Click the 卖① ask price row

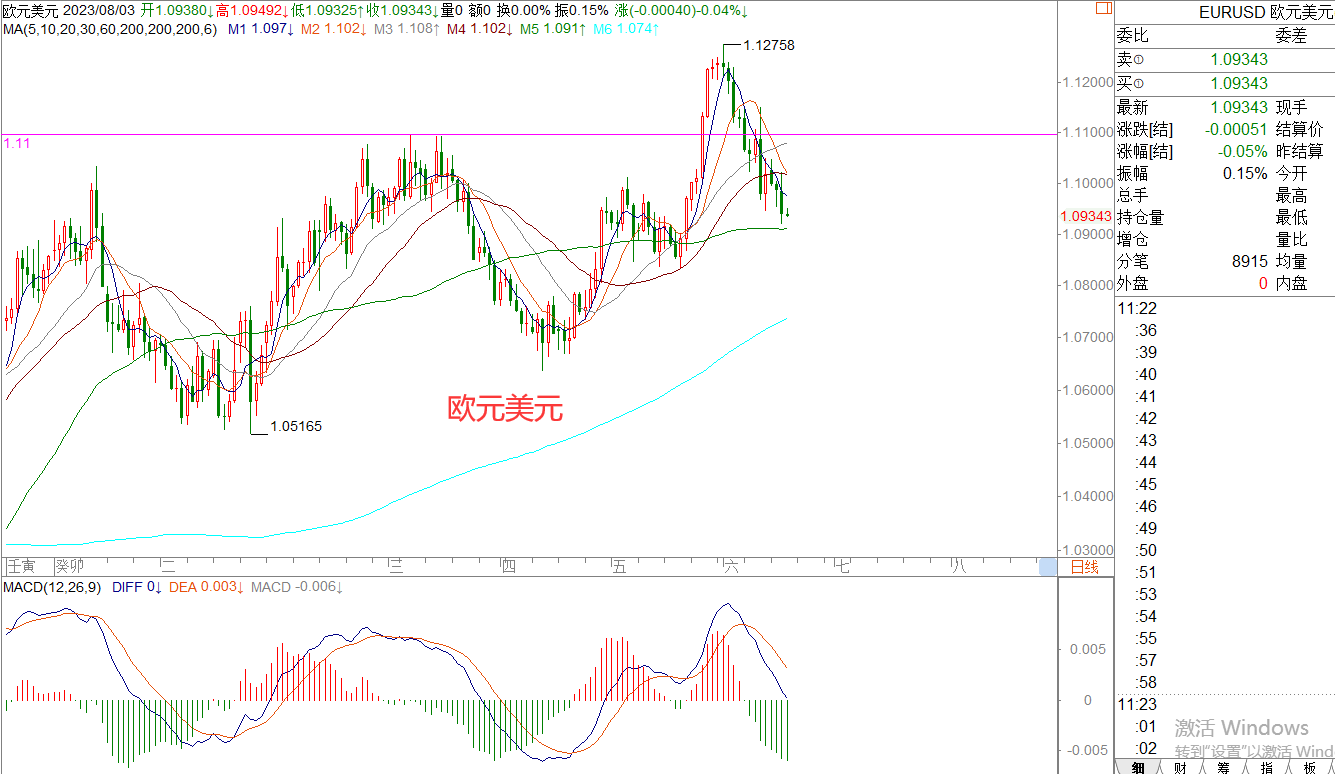1225,60
